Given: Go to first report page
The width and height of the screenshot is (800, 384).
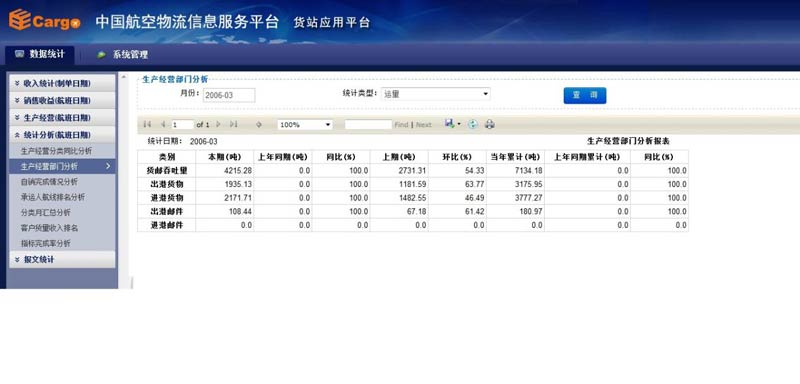Looking at the screenshot, I should coord(147,124).
